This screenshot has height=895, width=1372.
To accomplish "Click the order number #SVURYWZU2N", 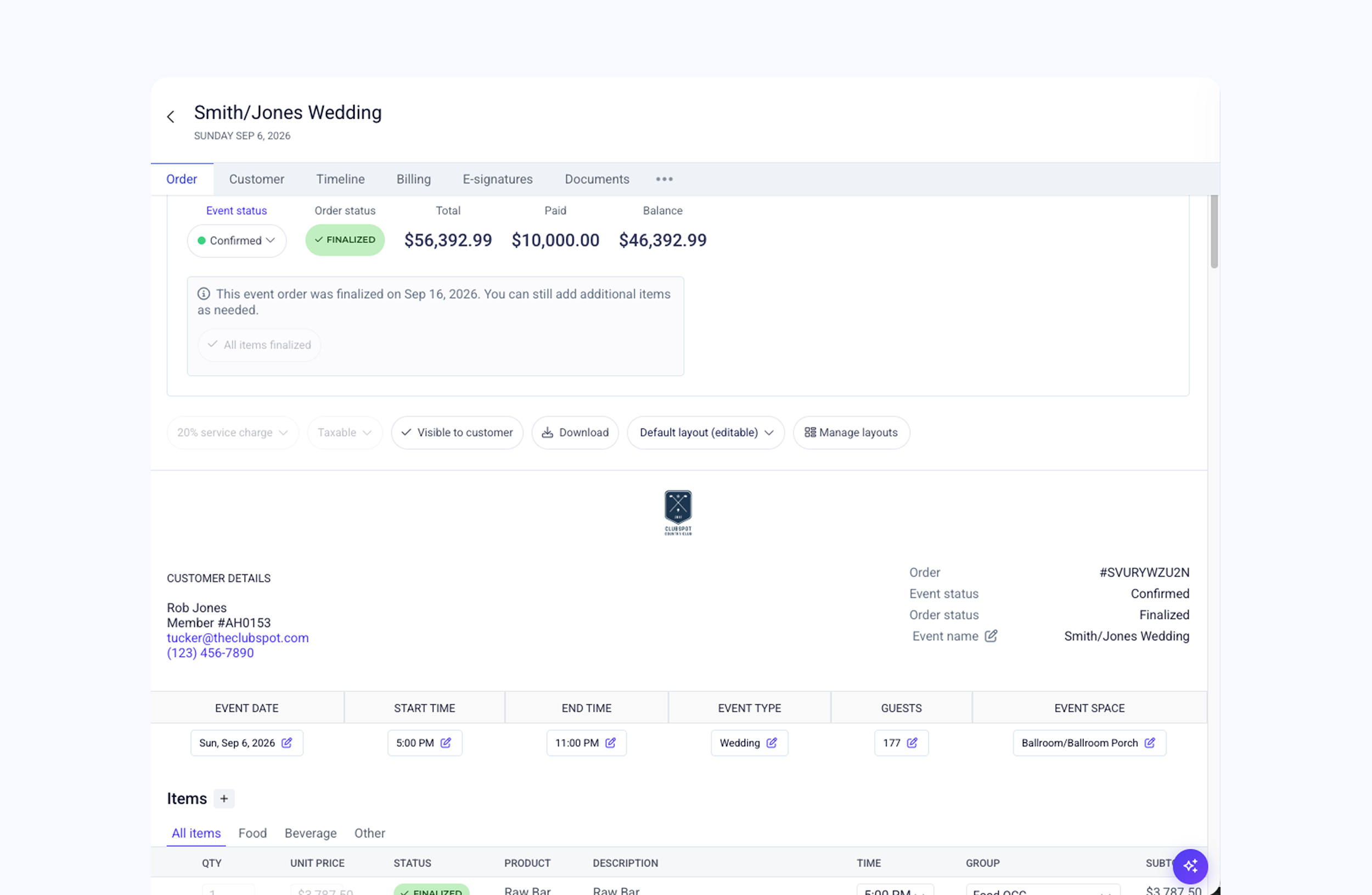I will (1144, 573).
